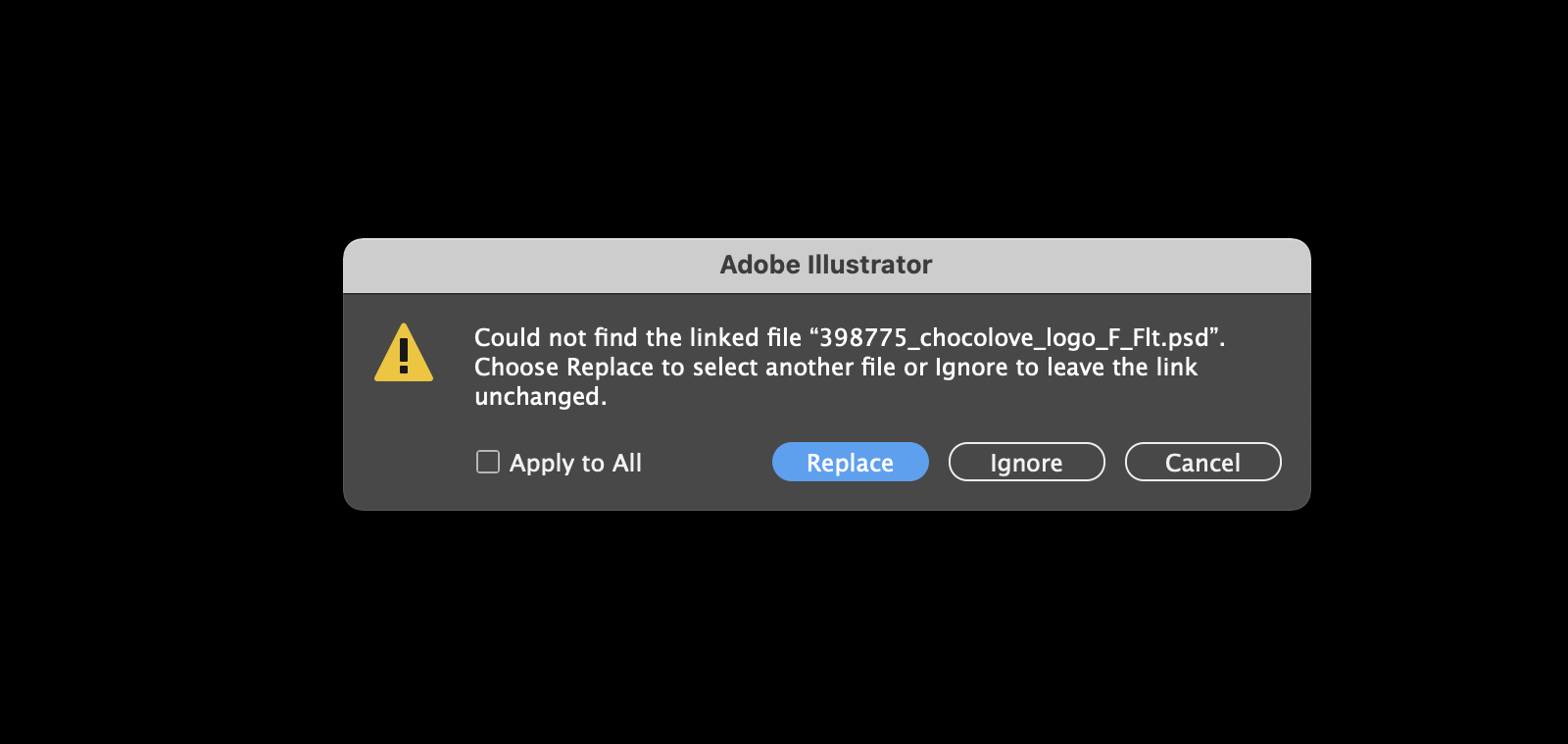
Task: Click the missing file name 398775_chocolove_logo_F_Flt.psd
Action: (1014, 337)
